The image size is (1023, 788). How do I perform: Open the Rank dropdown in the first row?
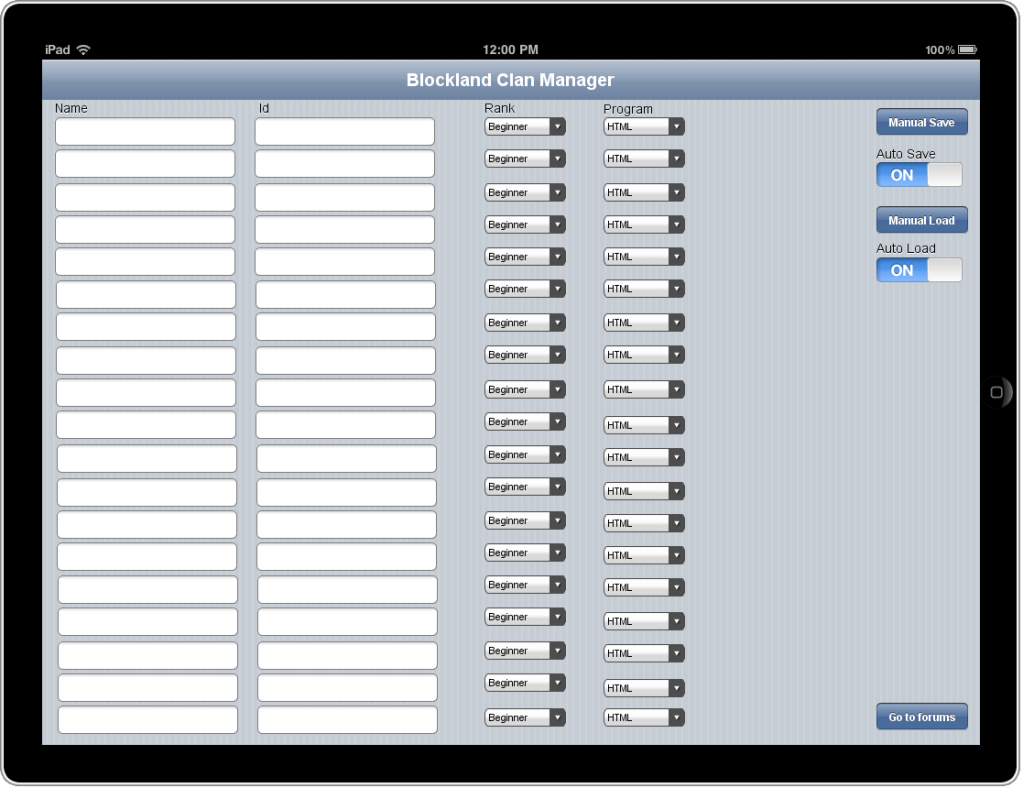(x=525, y=127)
